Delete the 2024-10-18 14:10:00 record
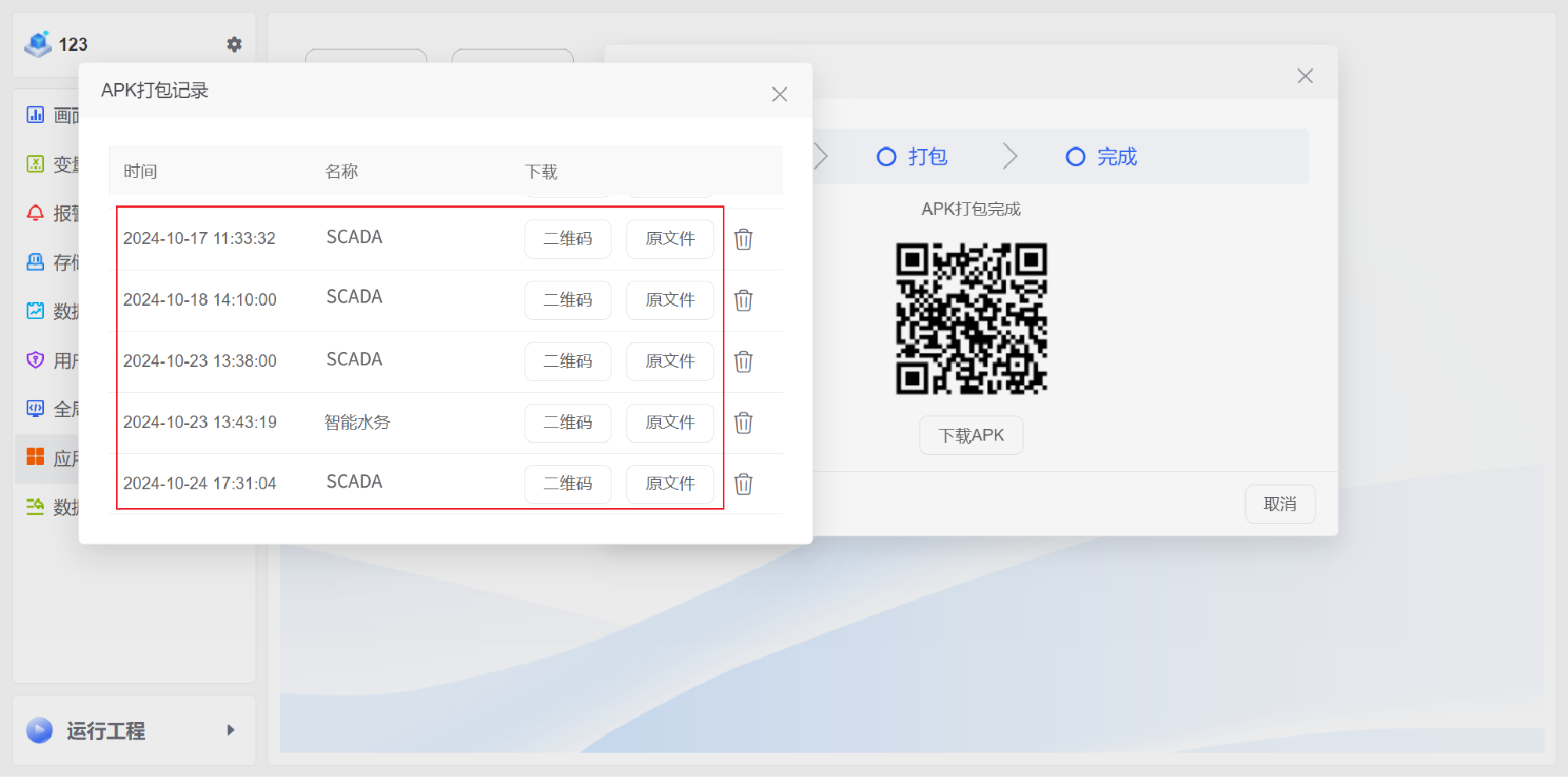 (x=743, y=300)
